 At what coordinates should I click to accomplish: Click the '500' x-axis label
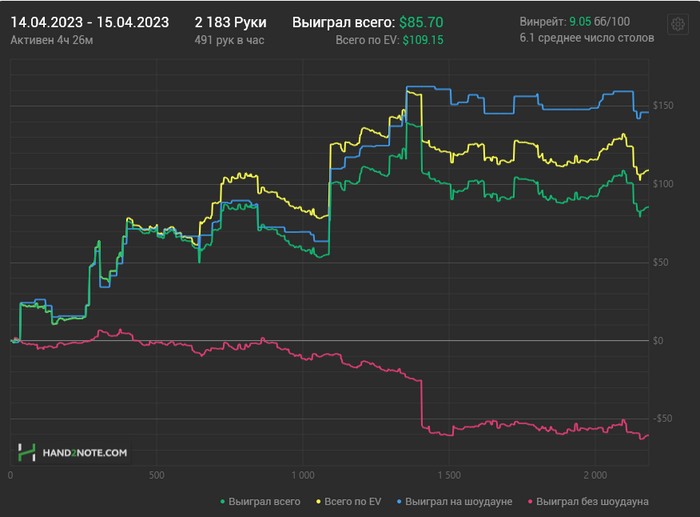click(157, 475)
